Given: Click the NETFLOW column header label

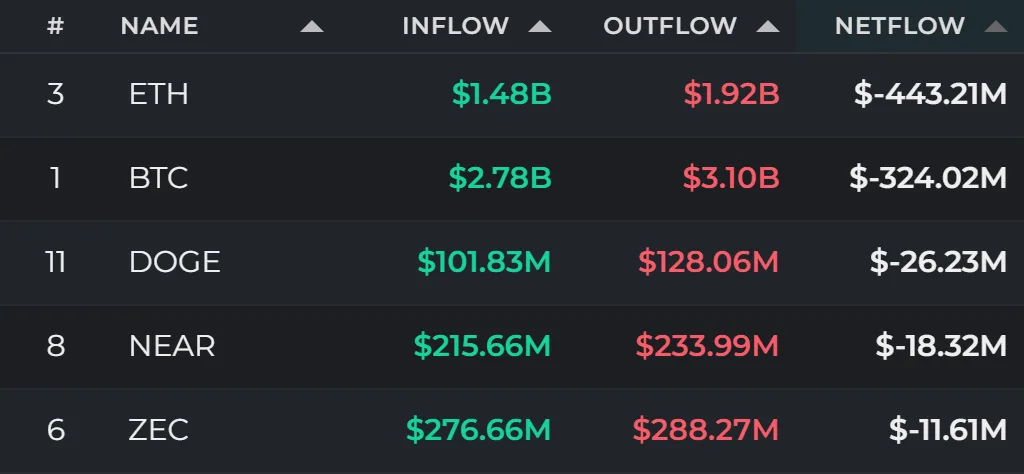Looking at the screenshot, I should (900, 26).
